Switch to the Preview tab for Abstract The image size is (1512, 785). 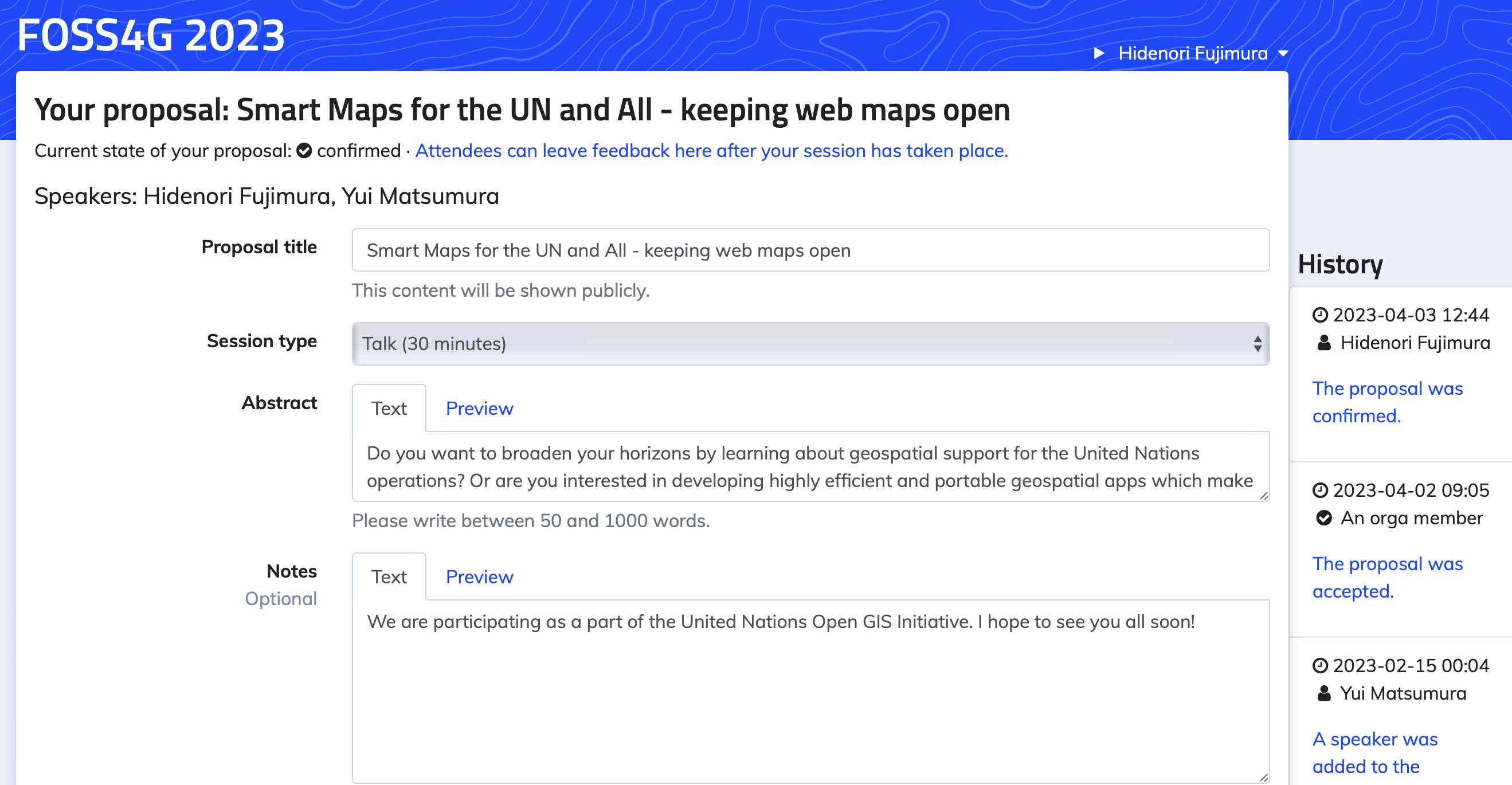(x=479, y=408)
